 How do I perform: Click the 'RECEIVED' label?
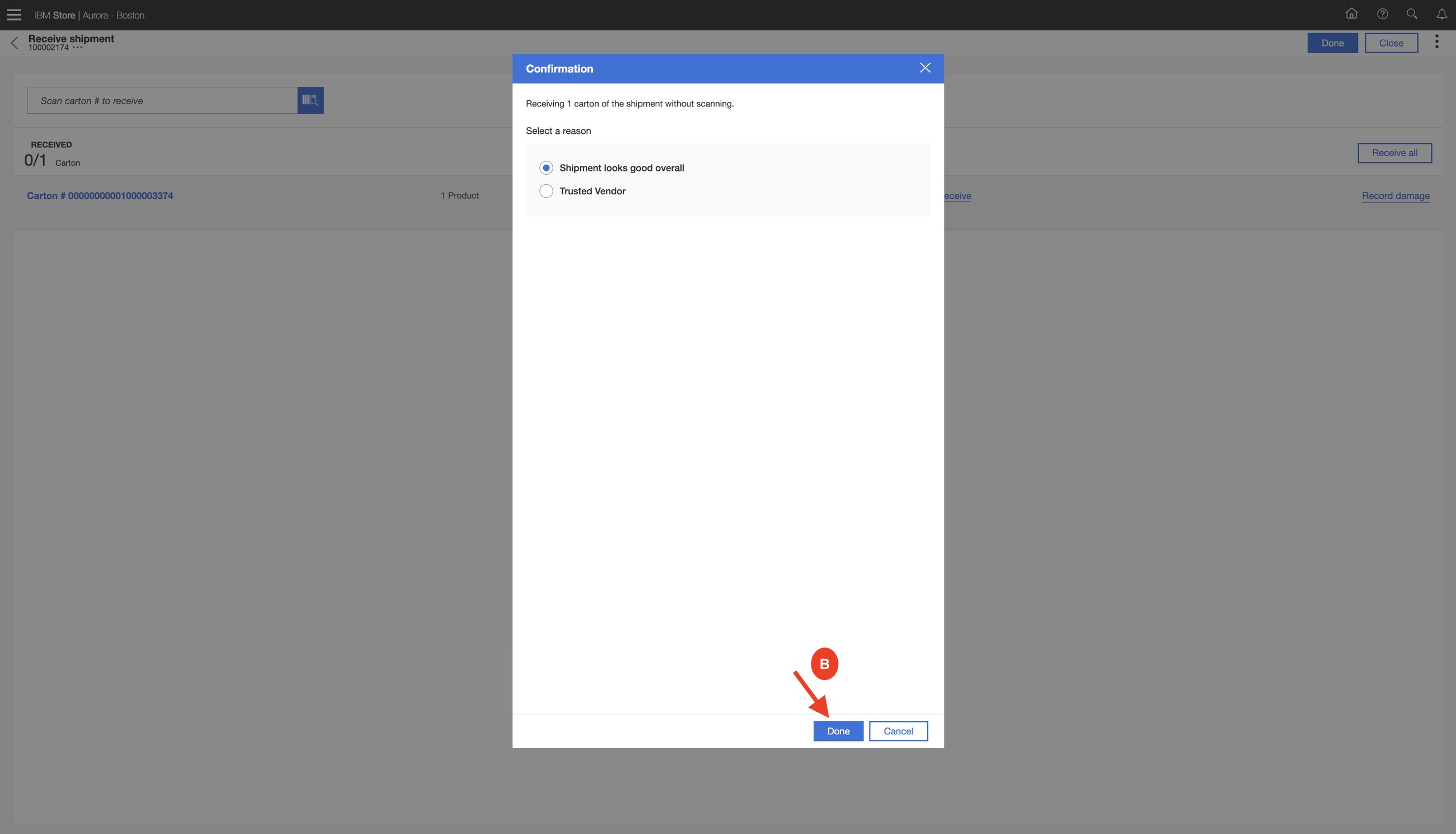coord(52,145)
